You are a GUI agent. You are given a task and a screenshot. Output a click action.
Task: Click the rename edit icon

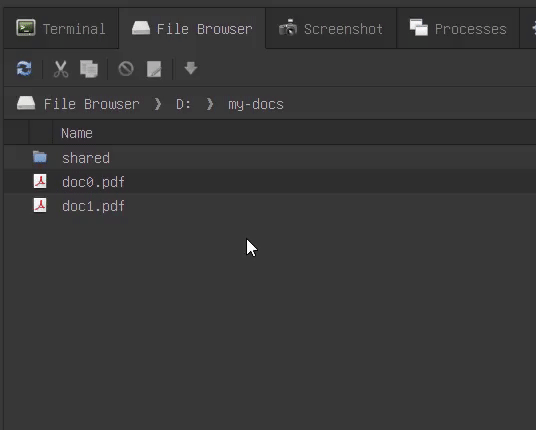point(154,69)
